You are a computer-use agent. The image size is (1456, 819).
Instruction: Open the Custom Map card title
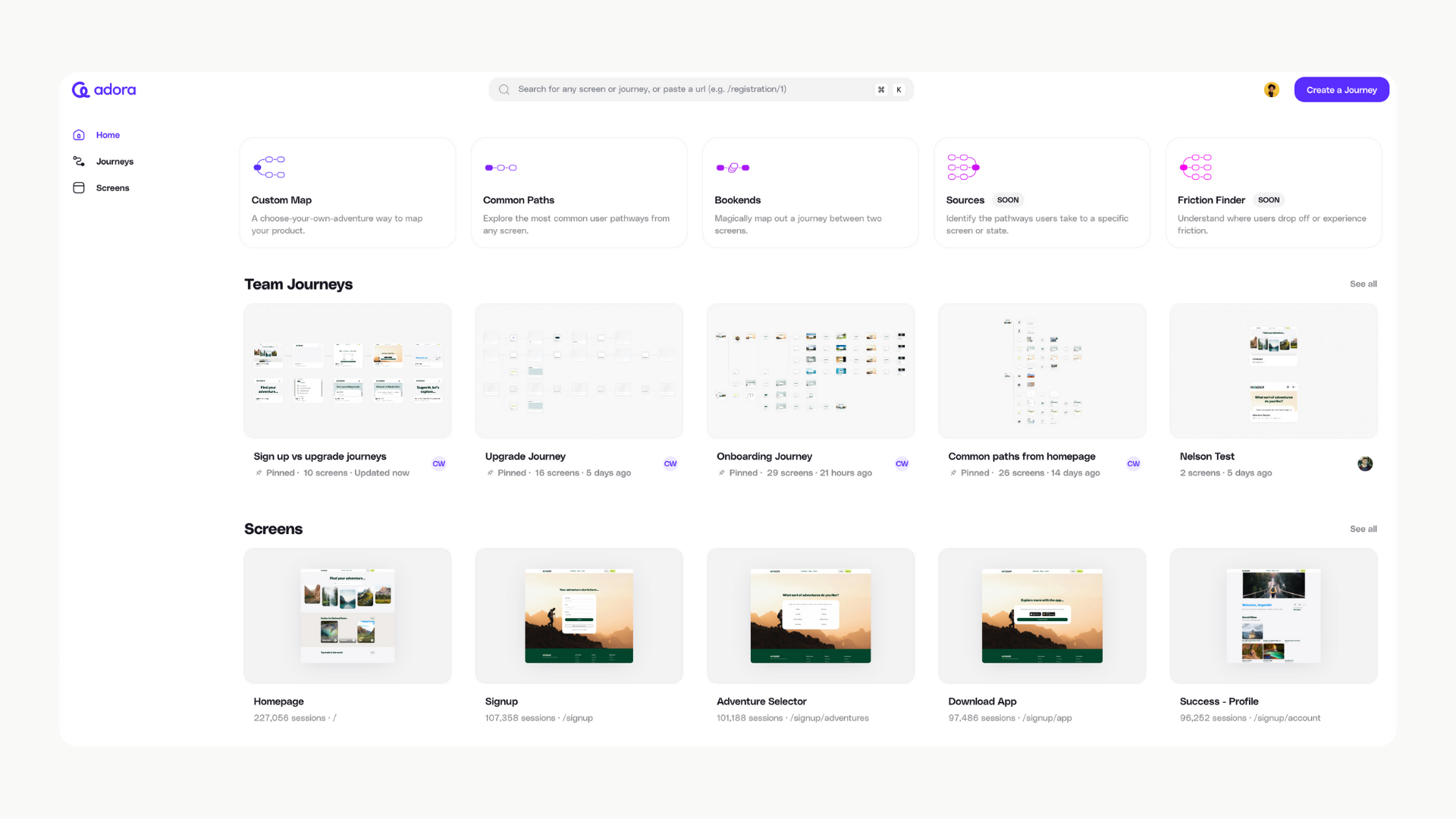click(281, 200)
